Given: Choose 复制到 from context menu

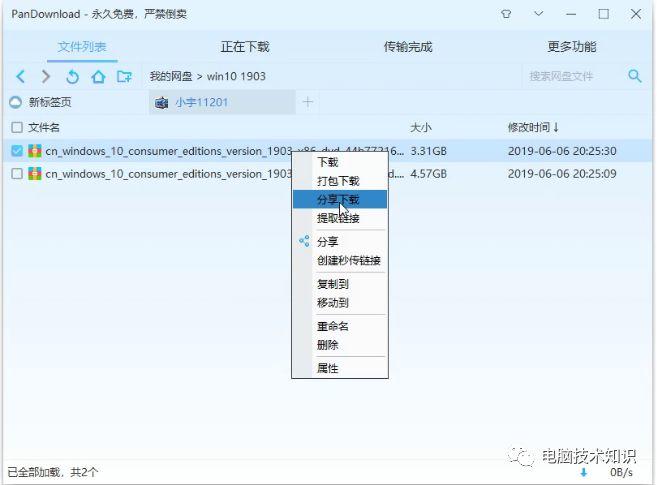Looking at the screenshot, I should (x=340, y=284).
